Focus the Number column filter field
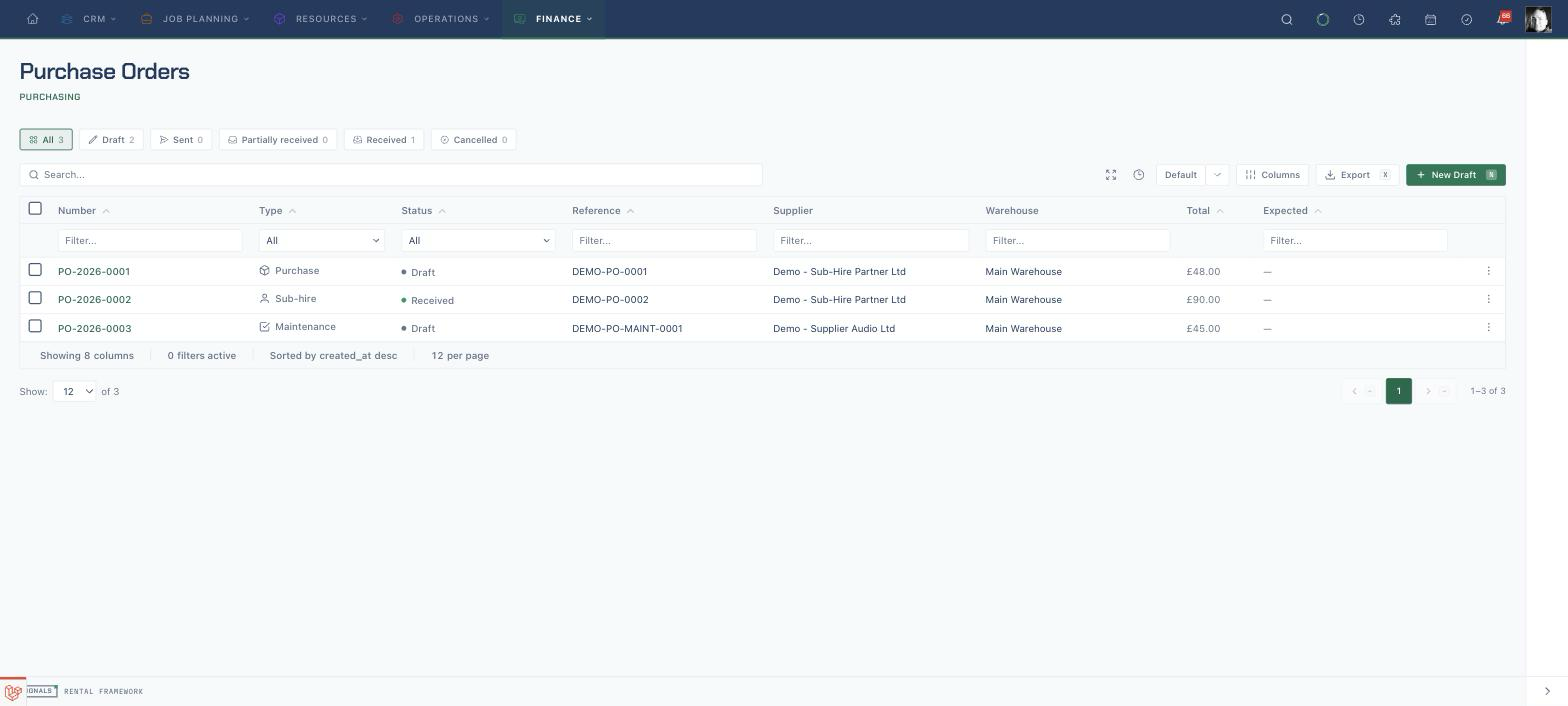The width and height of the screenshot is (1568, 706). [x=150, y=240]
